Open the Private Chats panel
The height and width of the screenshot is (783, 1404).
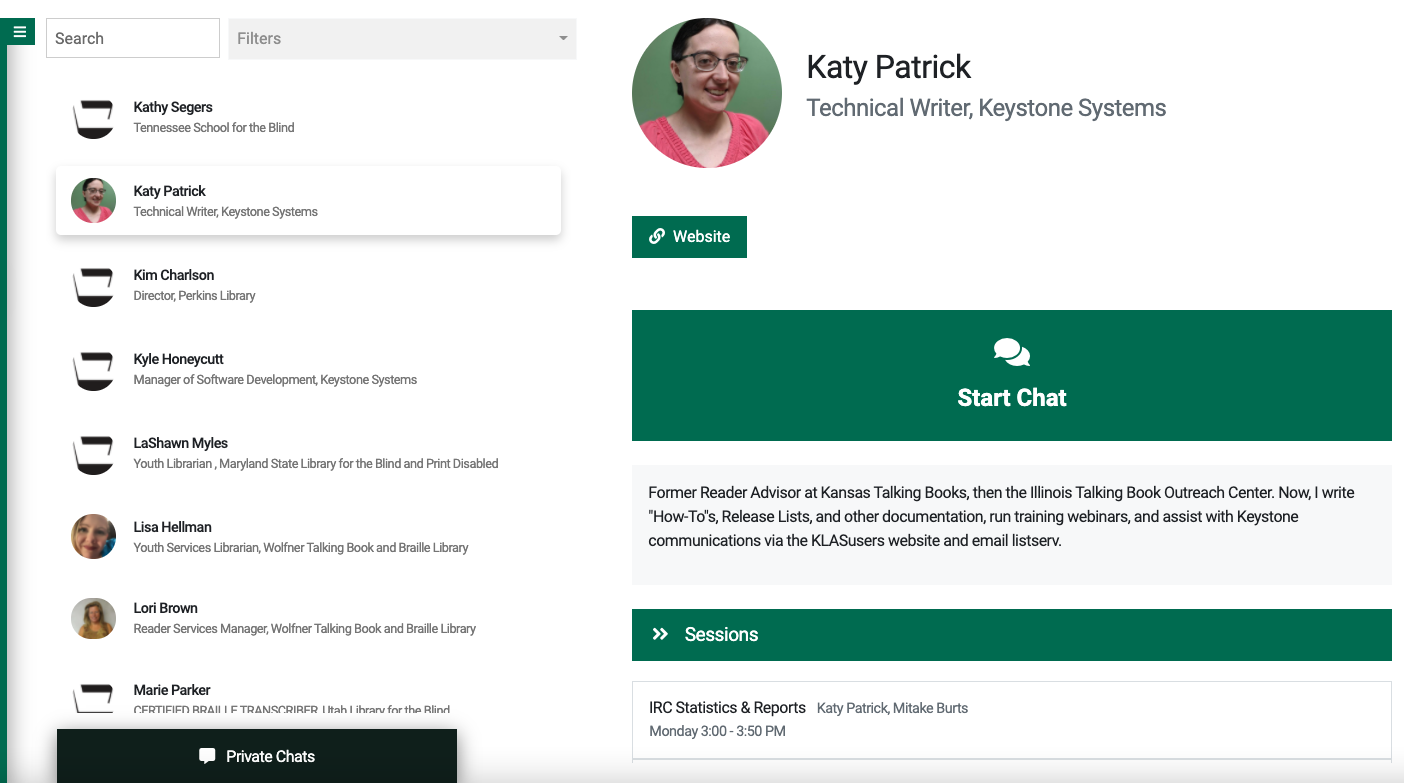(257, 756)
